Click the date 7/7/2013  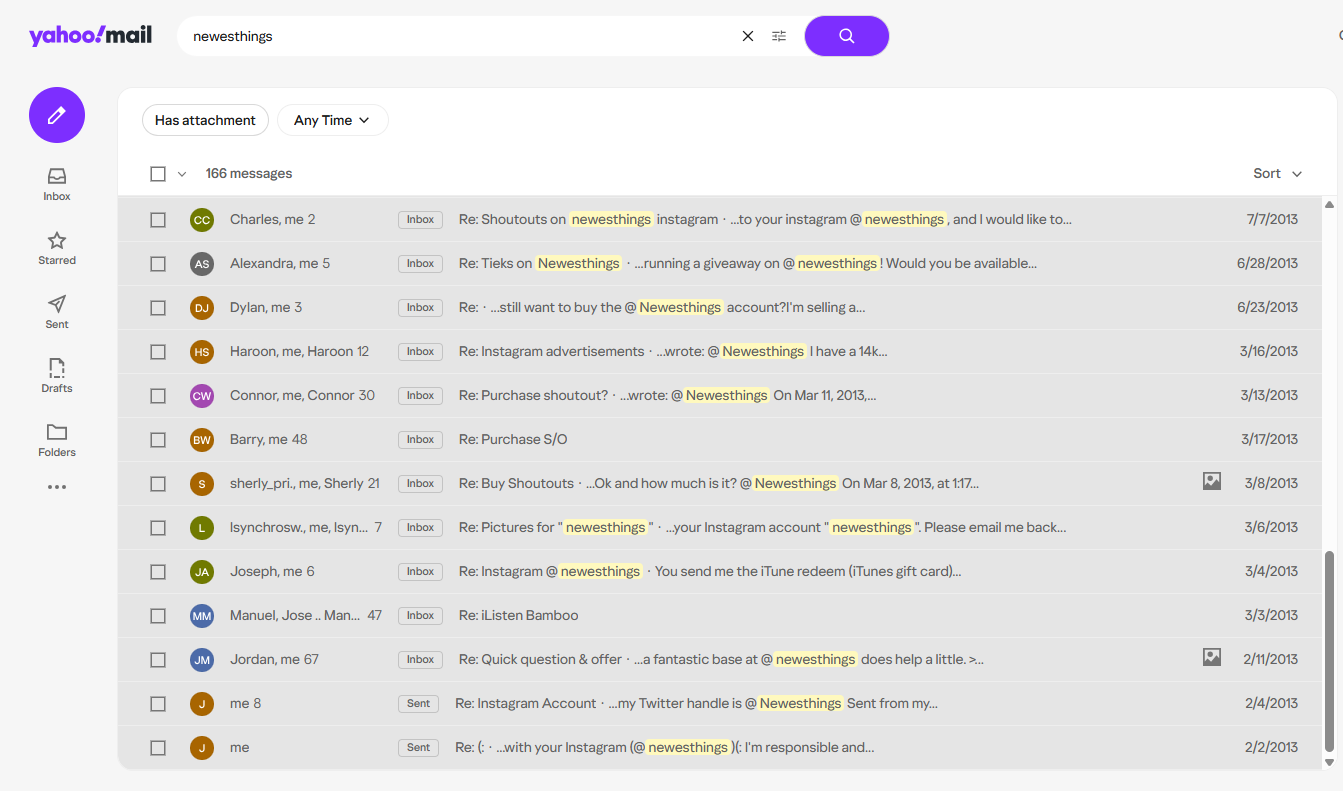1272,220
